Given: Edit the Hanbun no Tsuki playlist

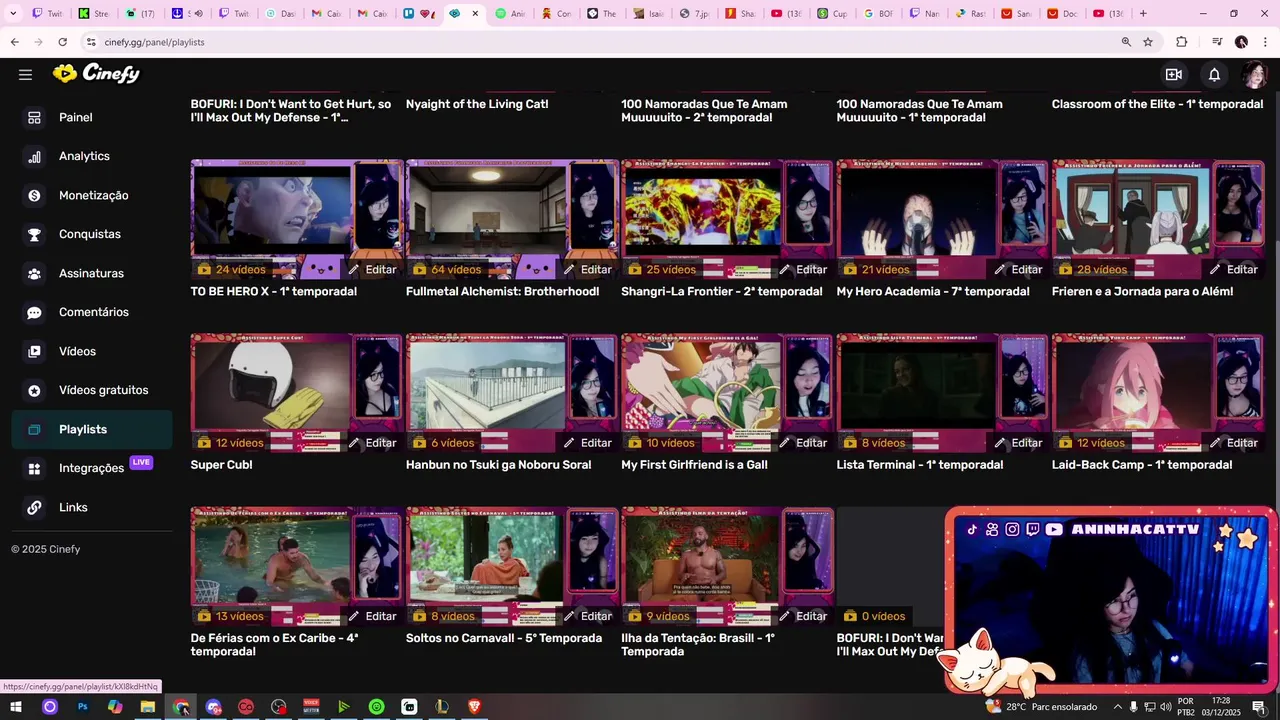Looking at the screenshot, I should [x=587, y=443].
